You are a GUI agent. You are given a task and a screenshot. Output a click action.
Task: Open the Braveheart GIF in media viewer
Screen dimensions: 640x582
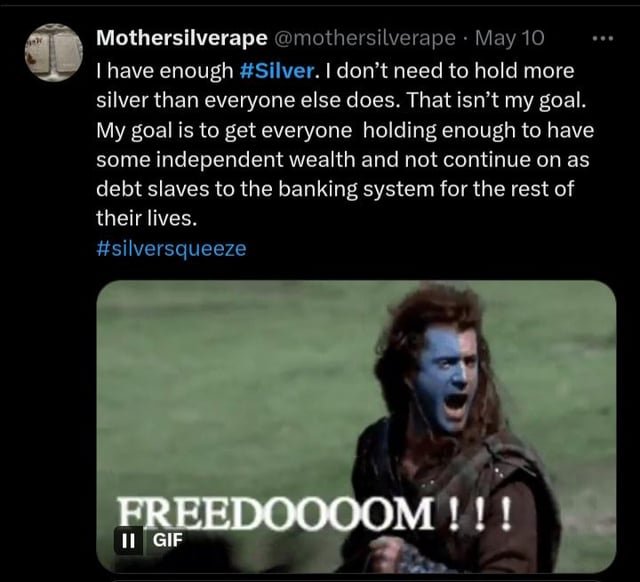pos(356,426)
